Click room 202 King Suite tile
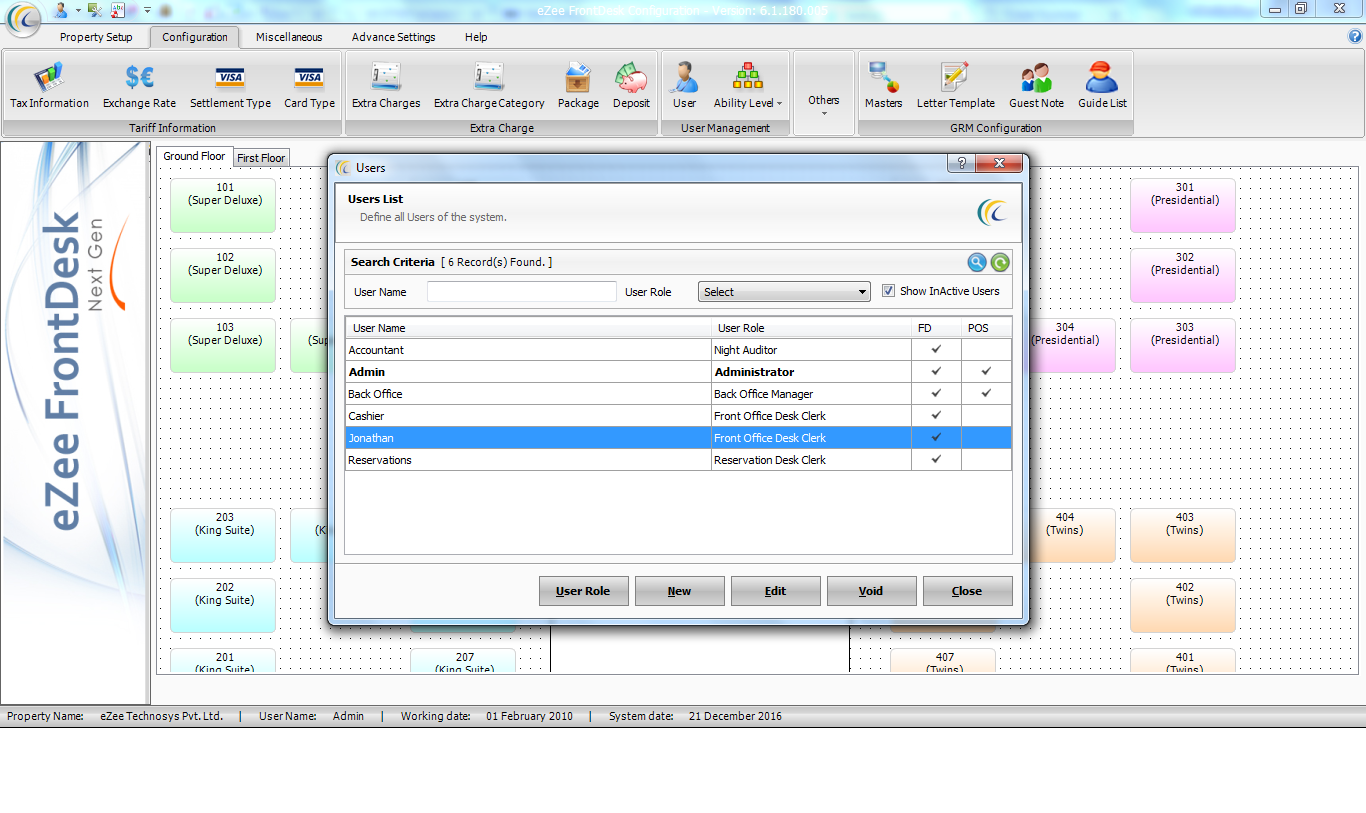Screen dimensions: 1366x813 pyautogui.click(x=223, y=605)
